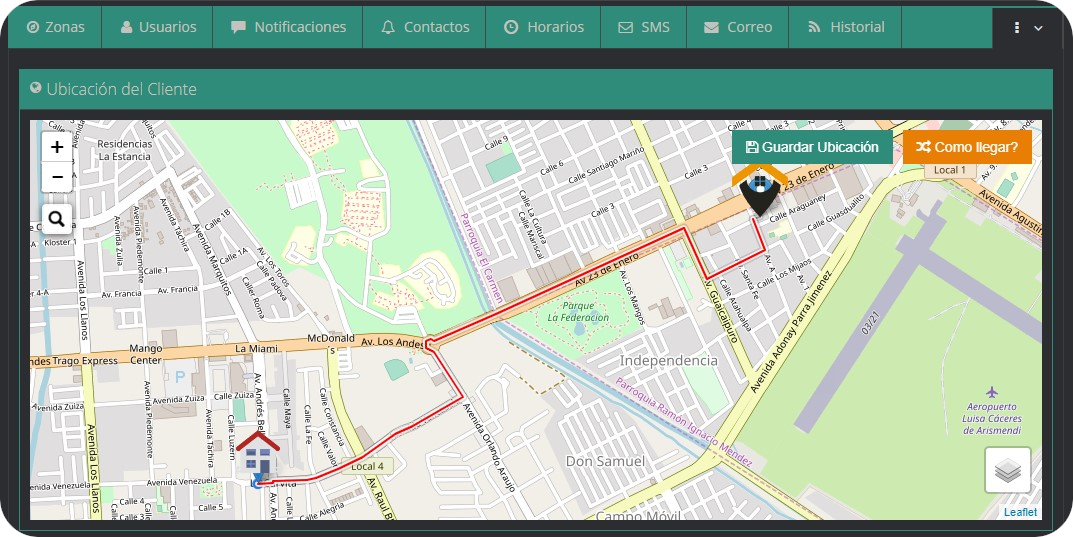Viewport: 1074px width, 537px height.
Task: Zoom in on the map
Action: coord(57,147)
